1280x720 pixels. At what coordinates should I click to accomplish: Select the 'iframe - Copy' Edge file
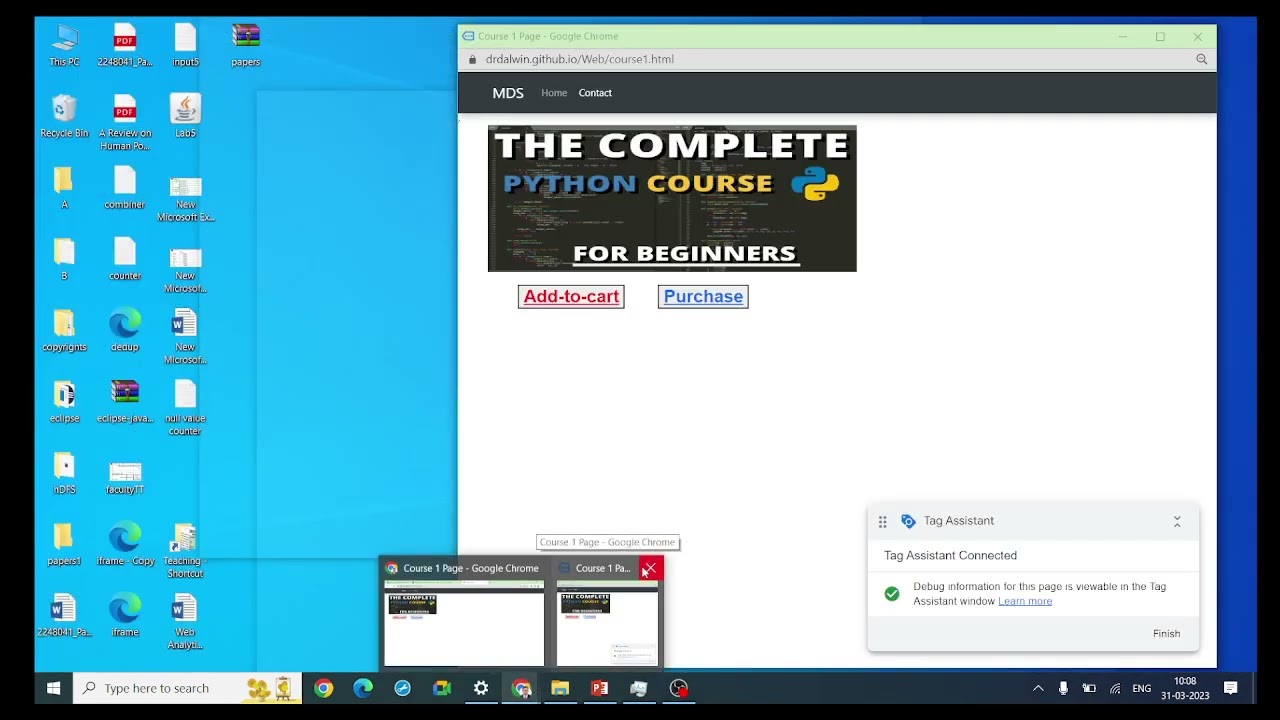click(x=125, y=545)
